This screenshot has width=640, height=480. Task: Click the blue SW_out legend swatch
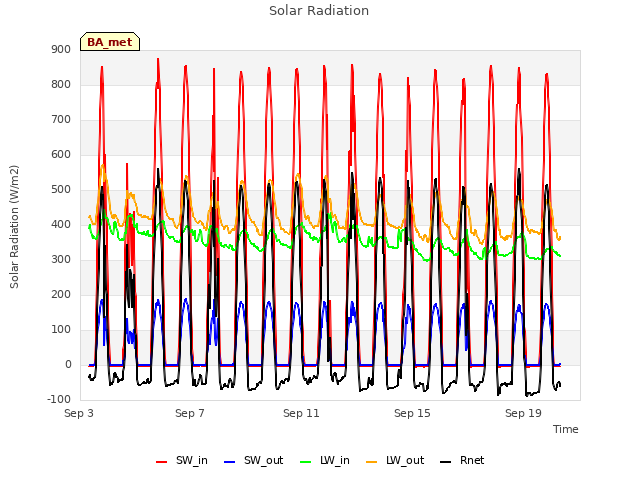[230, 462]
